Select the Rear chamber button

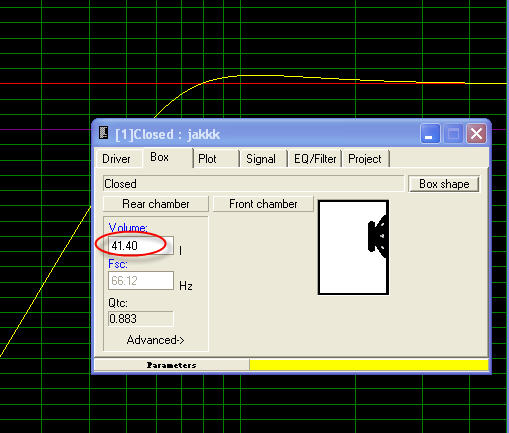(x=156, y=204)
